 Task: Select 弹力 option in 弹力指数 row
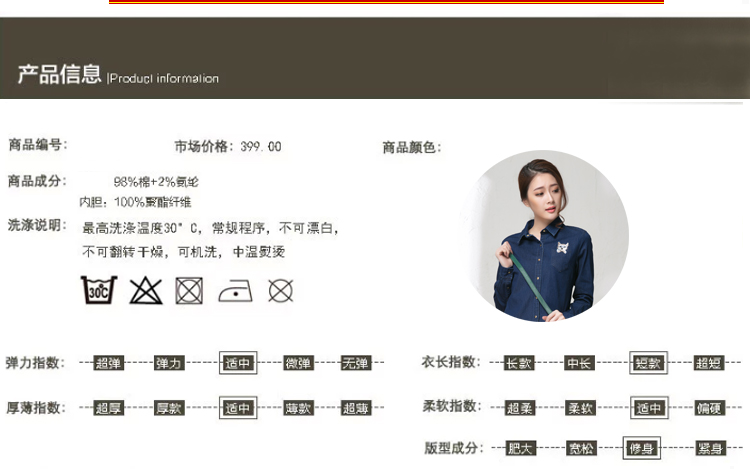tap(169, 363)
